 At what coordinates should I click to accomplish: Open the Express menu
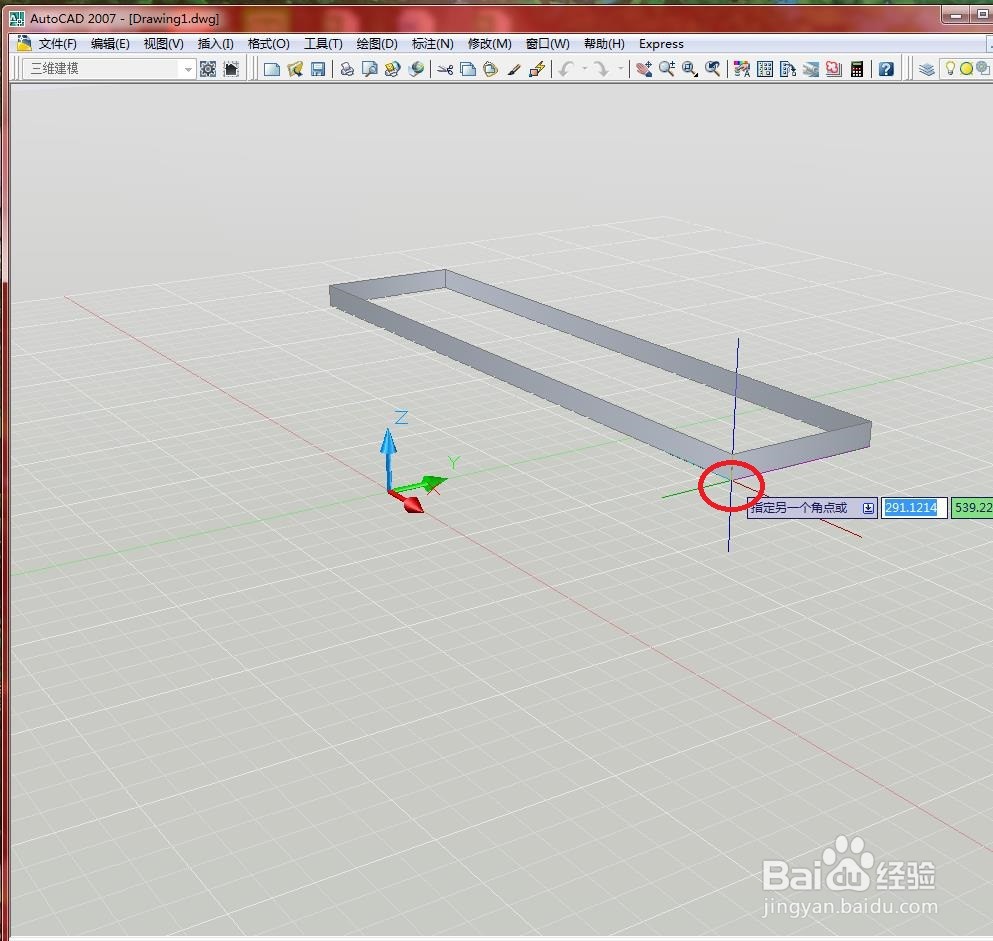tap(661, 44)
